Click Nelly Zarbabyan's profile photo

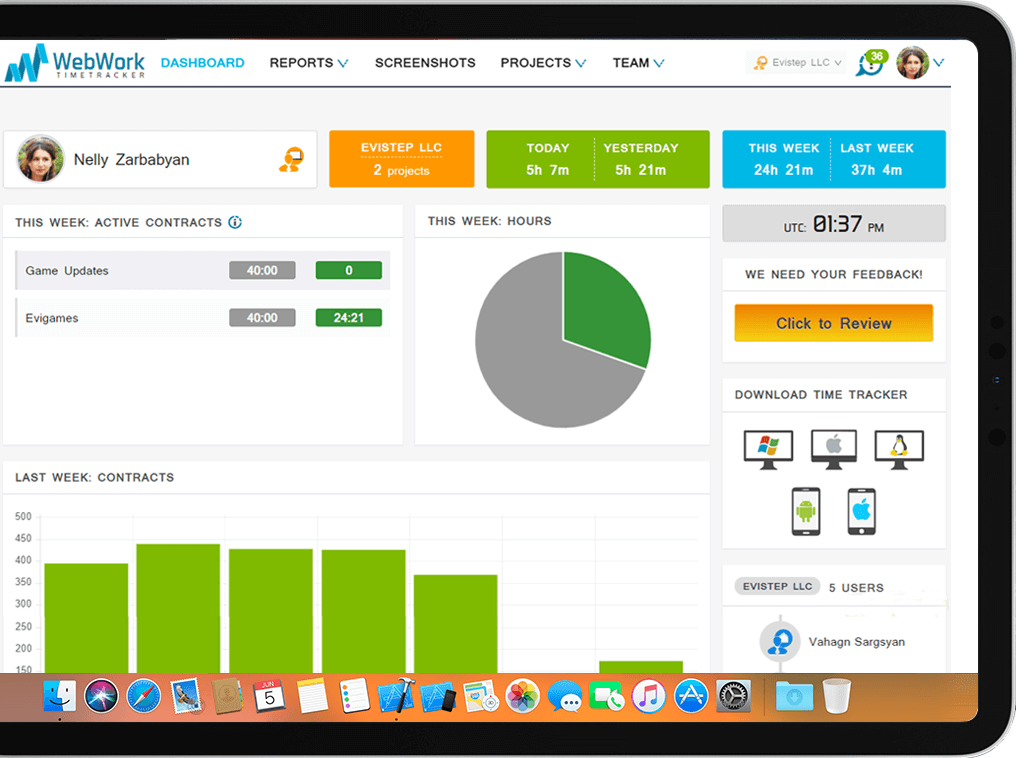click(x=40, y=159)
